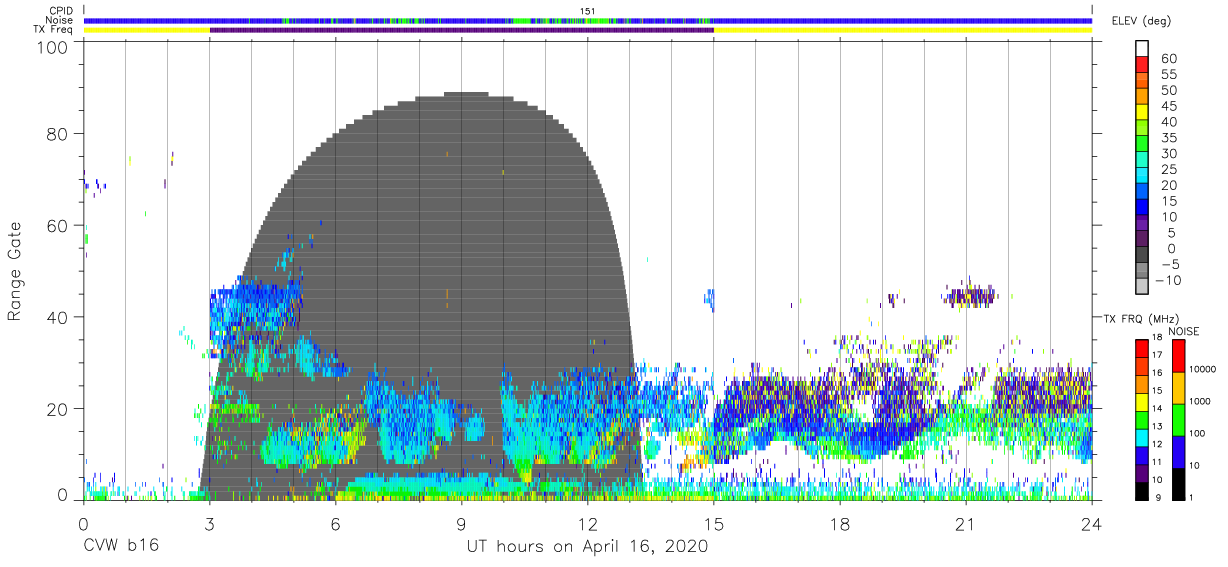Click the 20 tick on Range Gate axis
The image size is (1228, 567).
(x=58, y=408)
